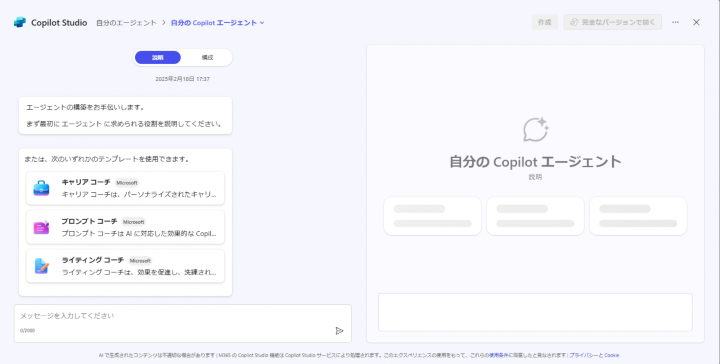Image resolution: width=720 pixels, height=364 pixels.
Task: Click the プロンプト コーチ template icon
Action: click(41, 227)
